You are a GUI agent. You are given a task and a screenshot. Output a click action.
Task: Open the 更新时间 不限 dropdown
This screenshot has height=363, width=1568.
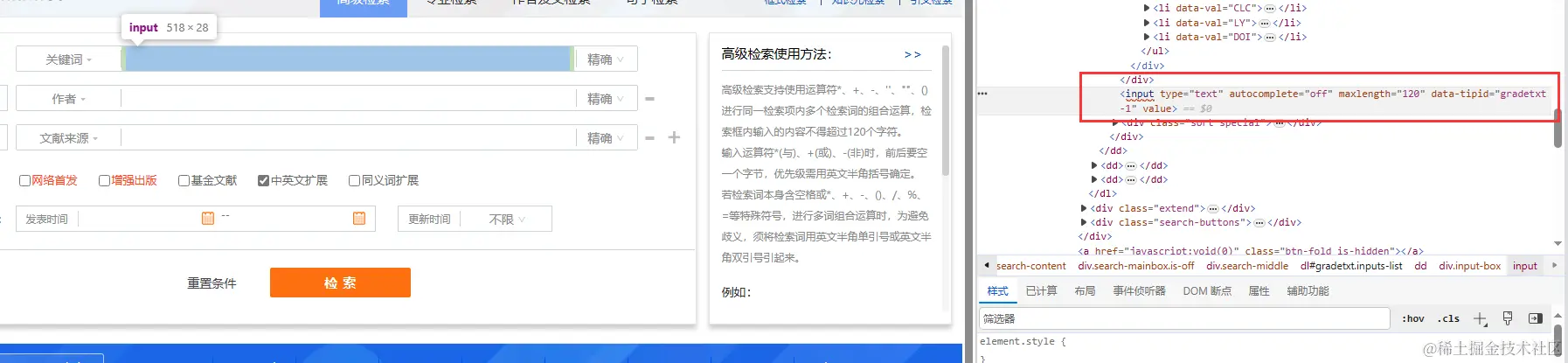[507, 220]
